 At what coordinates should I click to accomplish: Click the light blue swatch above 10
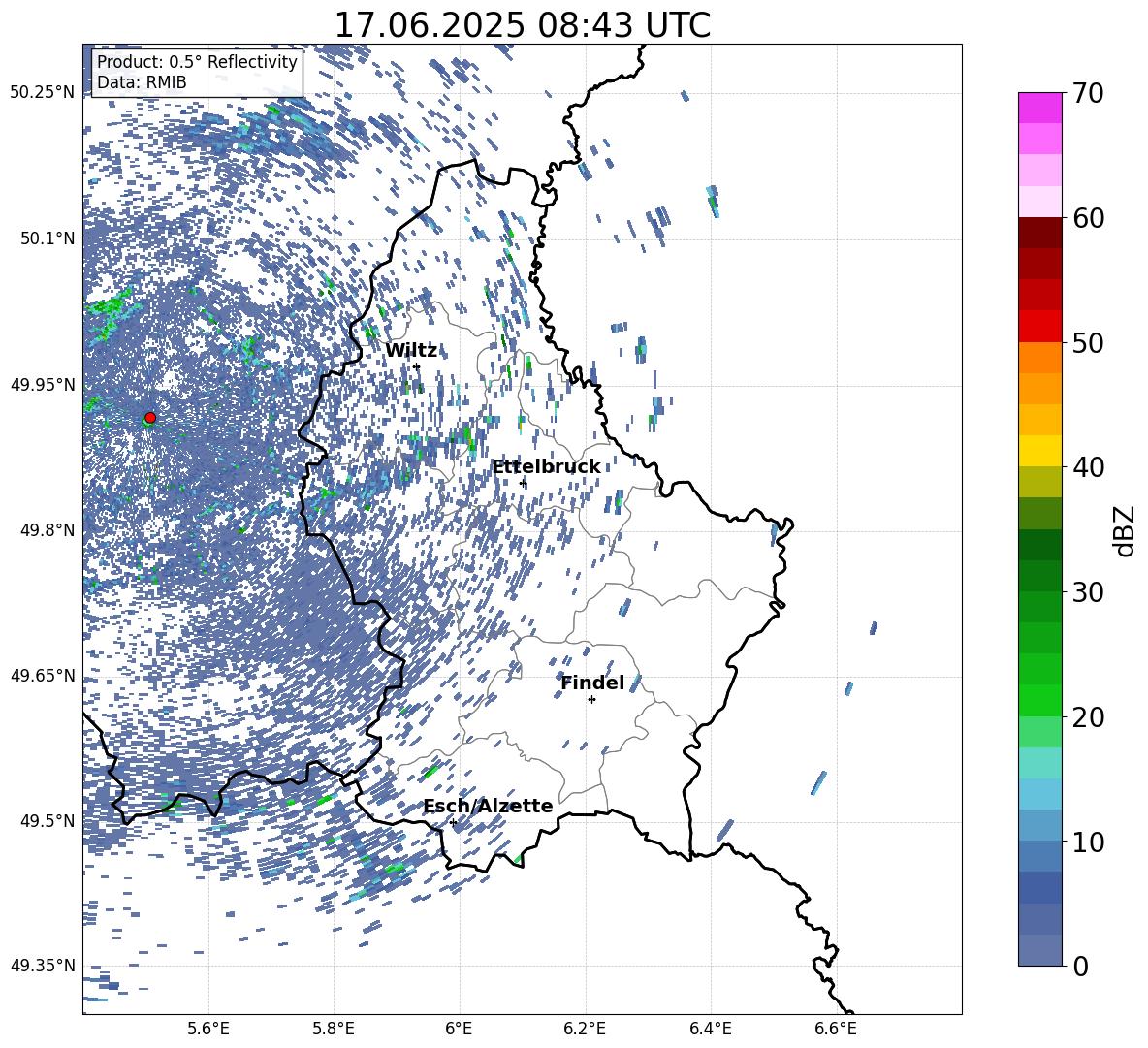[1040, 825]
